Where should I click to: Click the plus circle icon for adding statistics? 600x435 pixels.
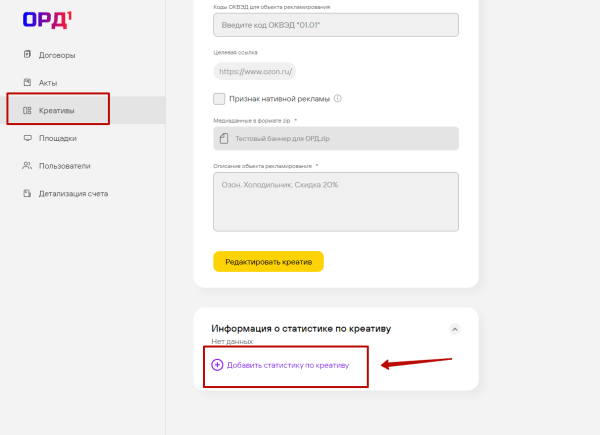click(x=217, y=365)
